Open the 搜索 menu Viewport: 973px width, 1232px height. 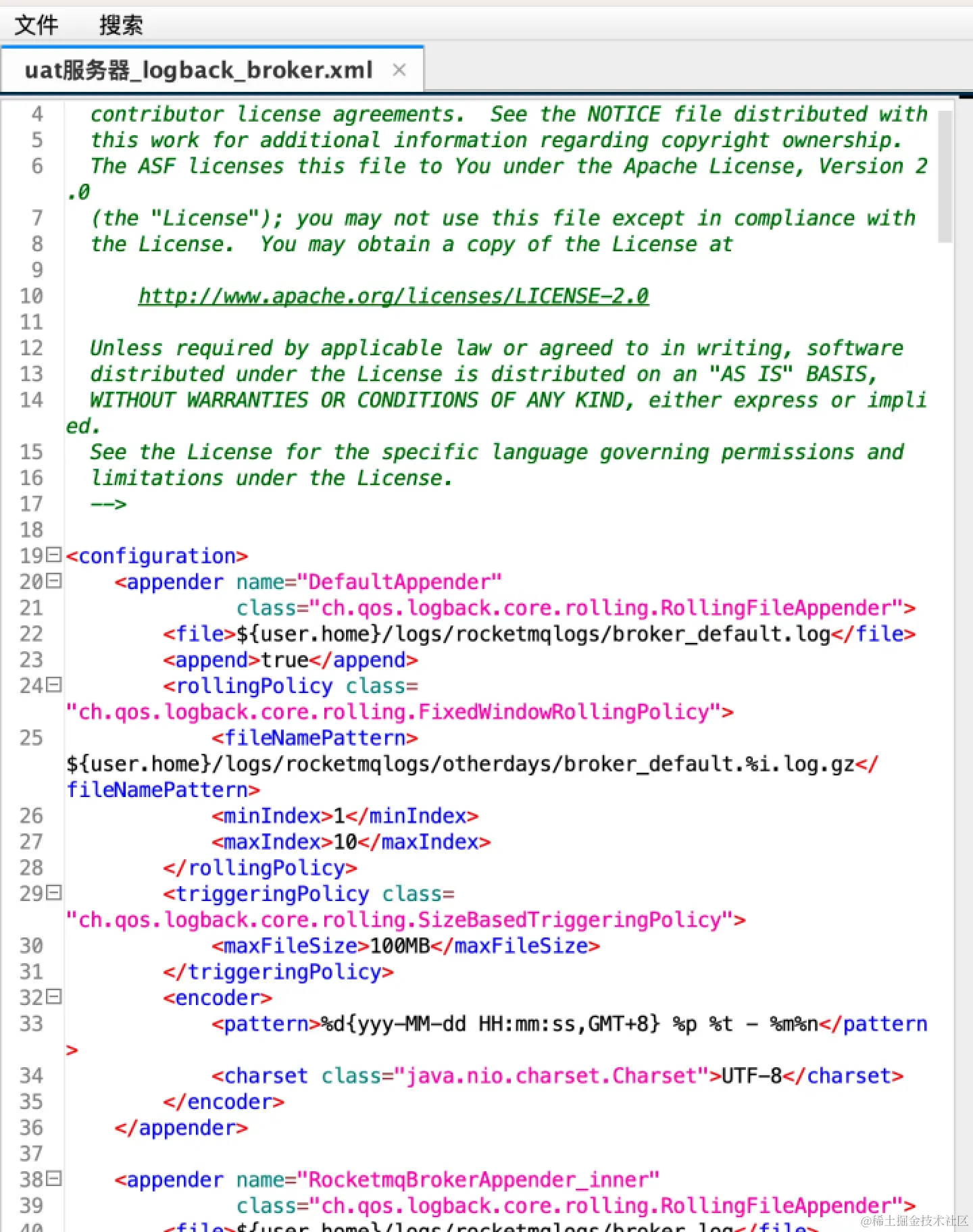121,25
